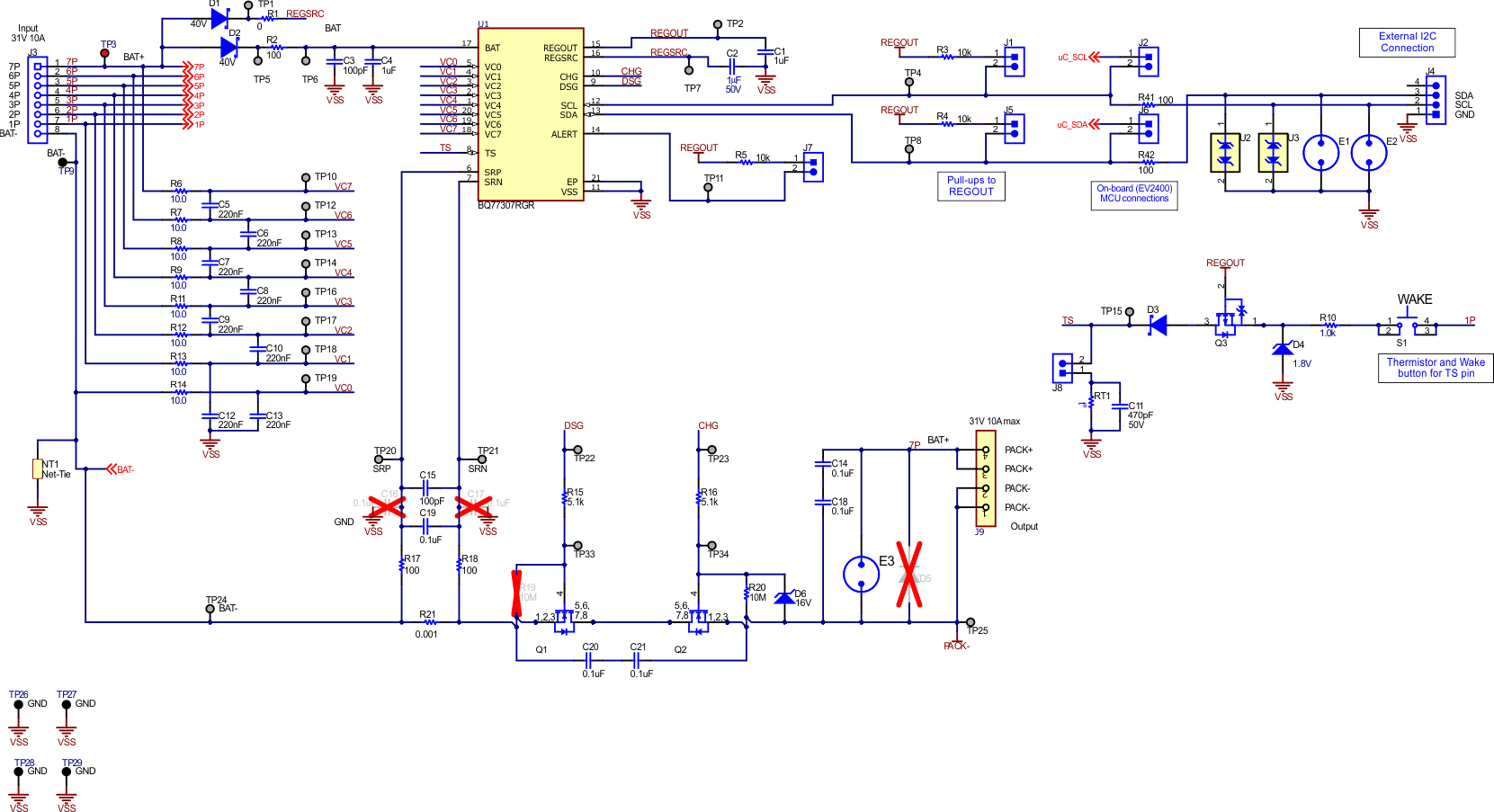This screenshot has width=1494, height=812.
Task: Click resistor R6 10.0 symbol
Action: 180,191
